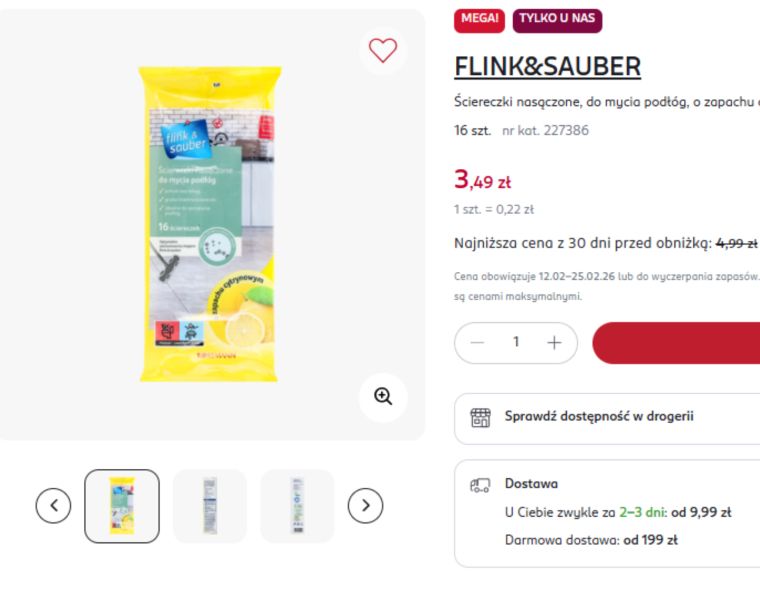Show previous product thumbnail with left arrow

[x=53, y=506]
